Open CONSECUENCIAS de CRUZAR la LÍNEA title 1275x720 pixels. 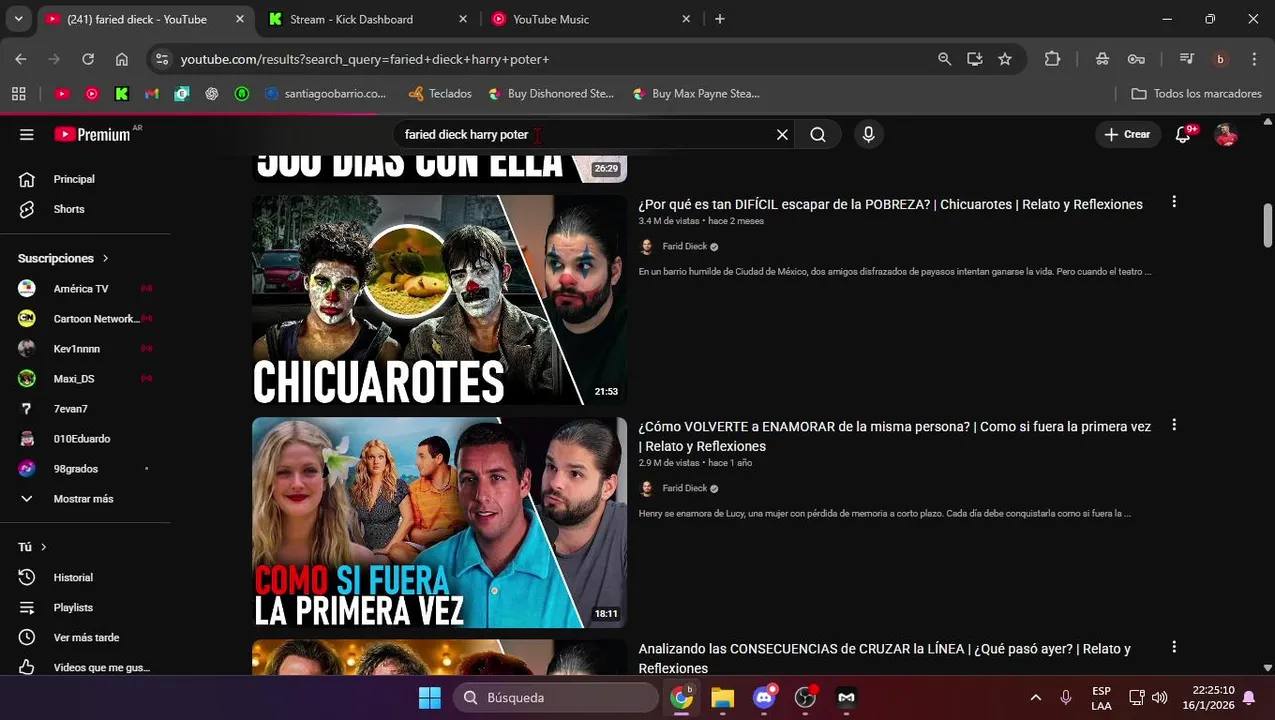884,658
